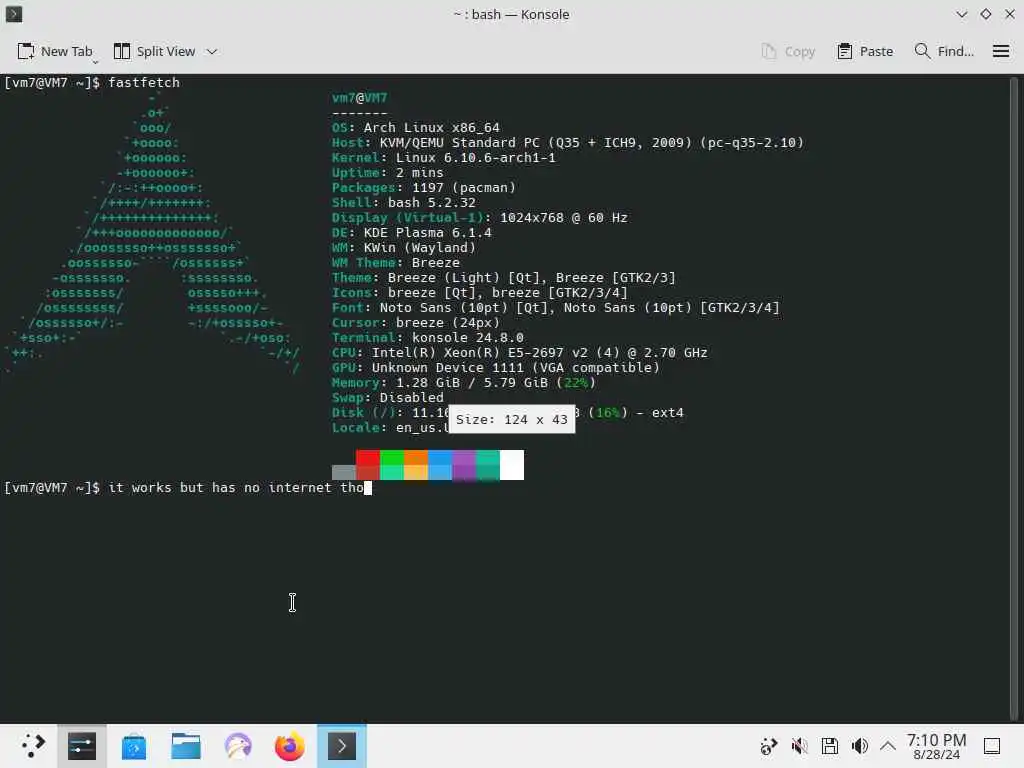Click the terminal's vertical scrollbar

click(x=1014, y=398)
